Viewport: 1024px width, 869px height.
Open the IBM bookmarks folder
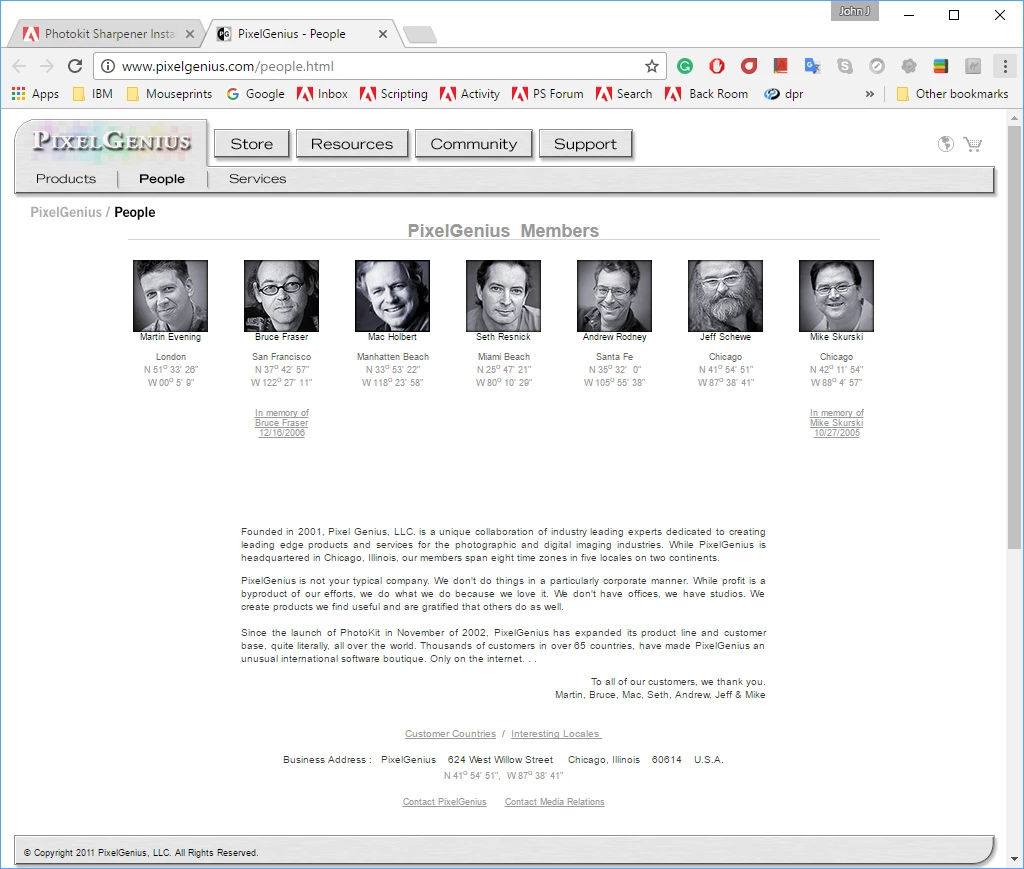click(x=93, y=94)
